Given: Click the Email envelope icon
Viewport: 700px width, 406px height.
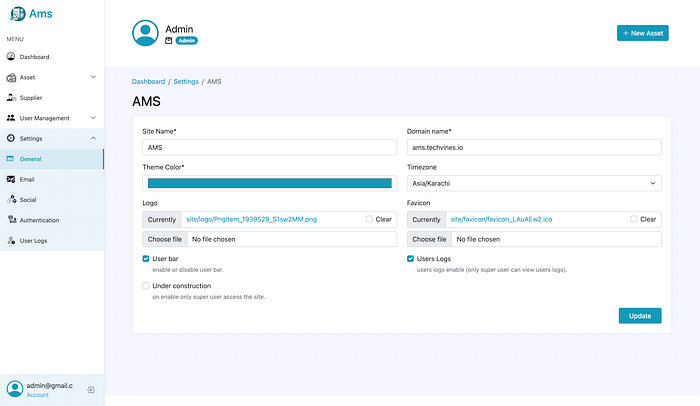Looking at the screenshot, I should pyautogui.click(x=11, y=179).
